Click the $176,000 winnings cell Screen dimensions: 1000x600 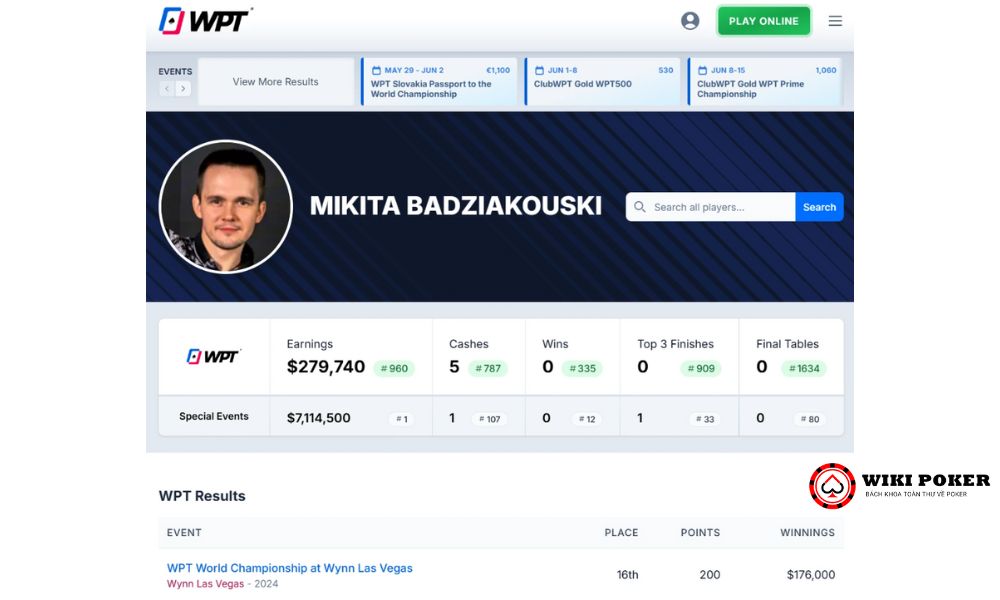[811, 574]
